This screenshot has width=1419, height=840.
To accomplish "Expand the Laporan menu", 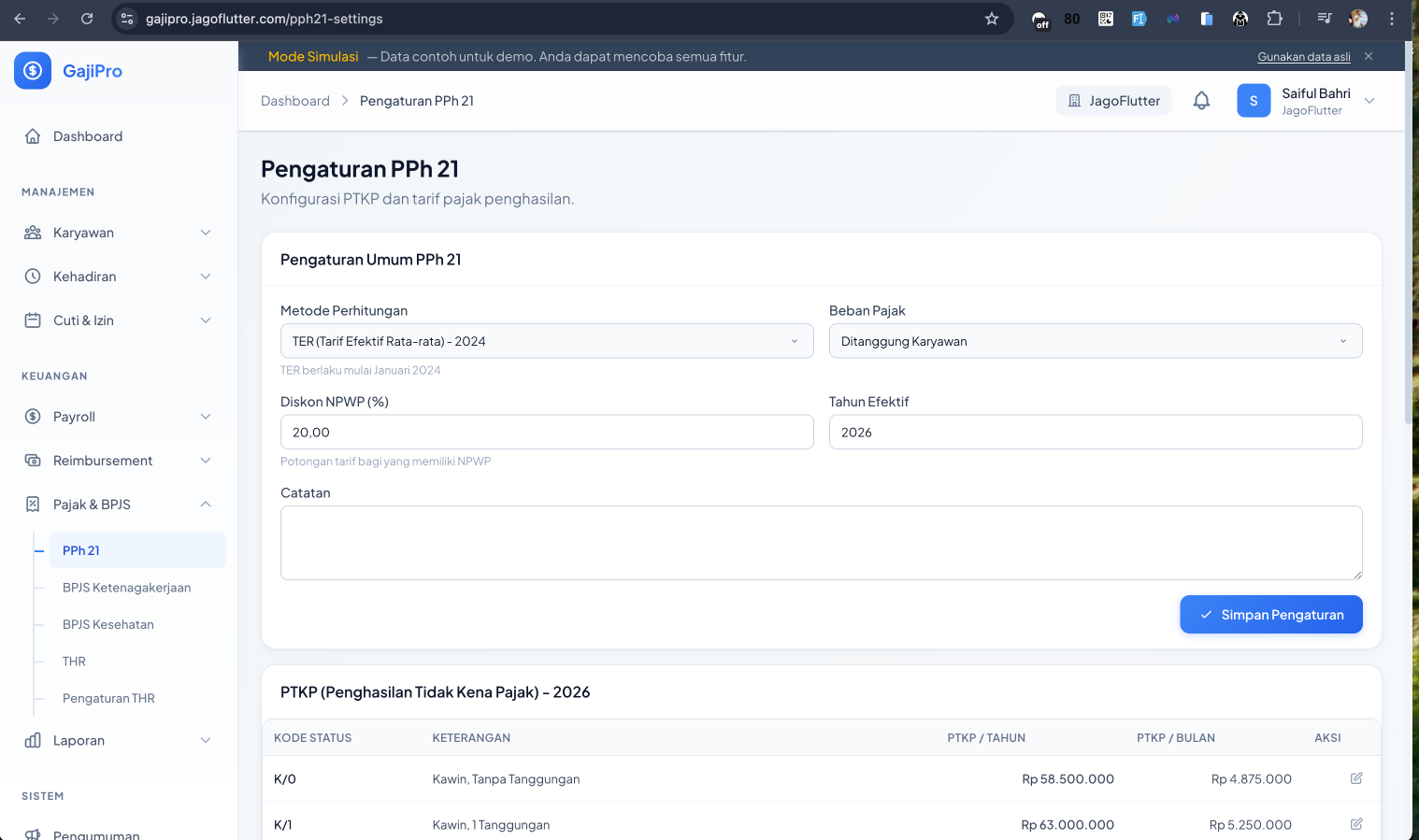I will (x=119, y=741).
